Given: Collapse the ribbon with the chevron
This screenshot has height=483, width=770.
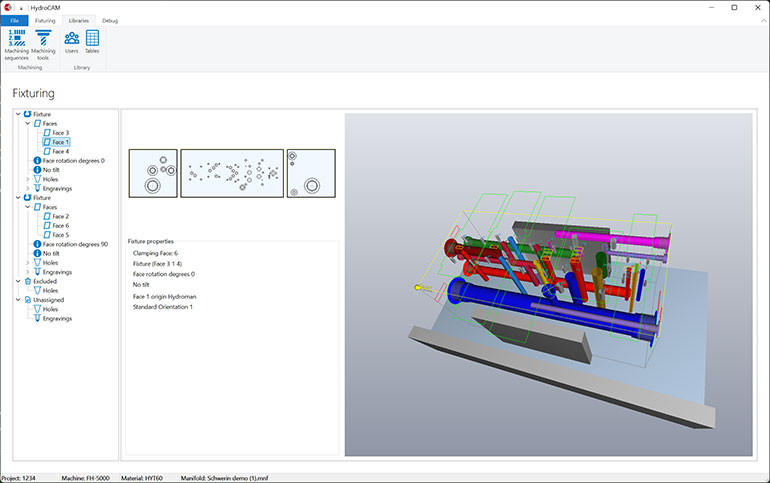Looking at the screenshot, I should tap(764, 21).
